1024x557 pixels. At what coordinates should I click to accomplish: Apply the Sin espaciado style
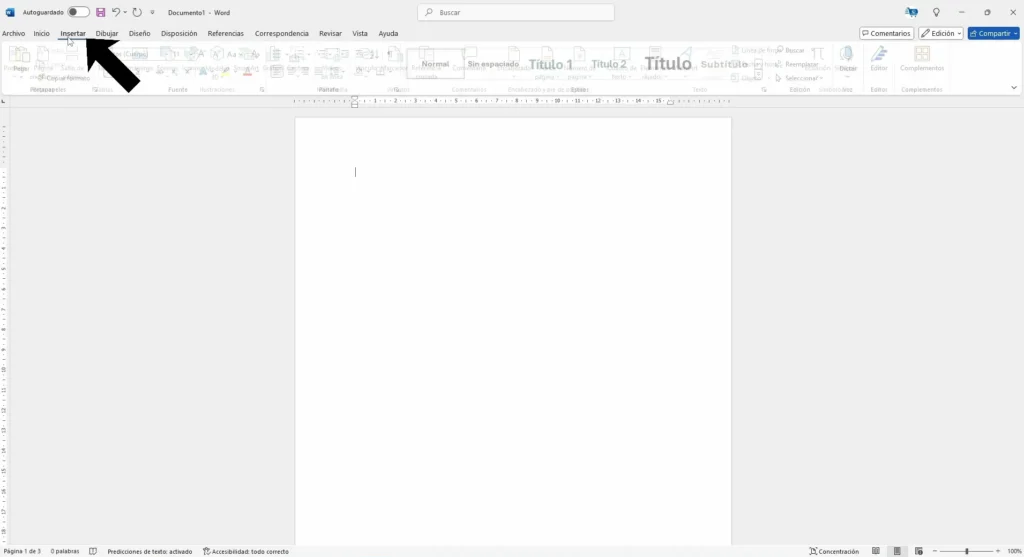[x=493, y=64]
